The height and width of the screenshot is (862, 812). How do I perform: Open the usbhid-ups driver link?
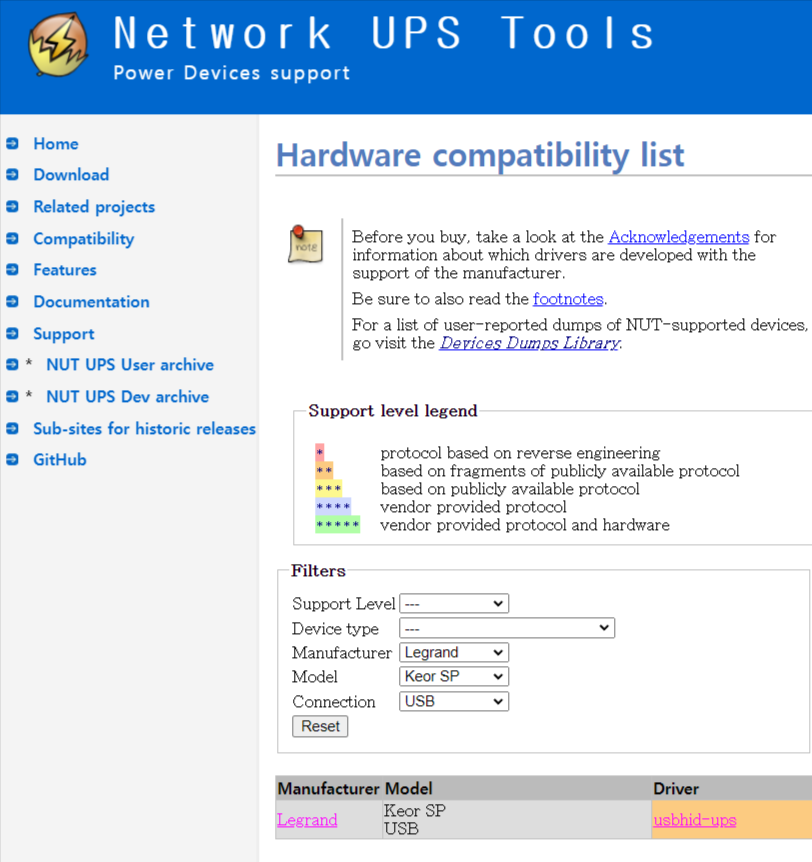pyautogui.click(x=695, y=820)
